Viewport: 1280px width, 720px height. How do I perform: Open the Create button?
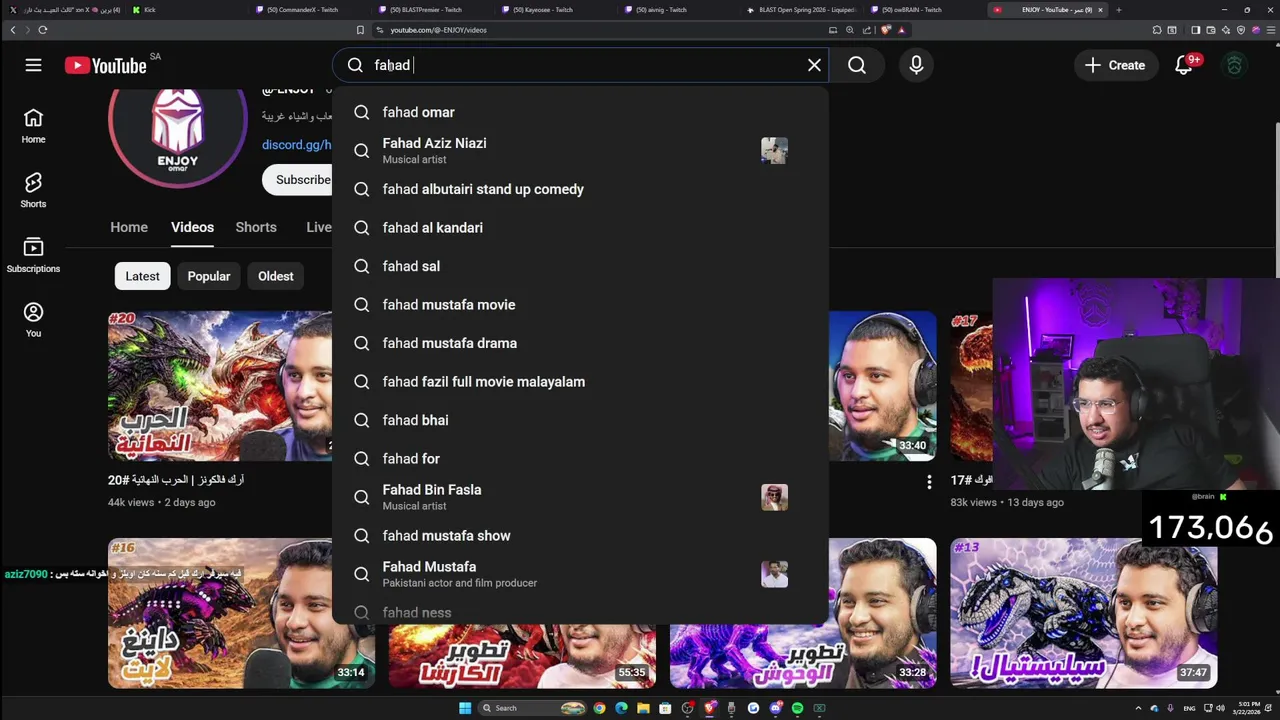[x=1115, y=65]
